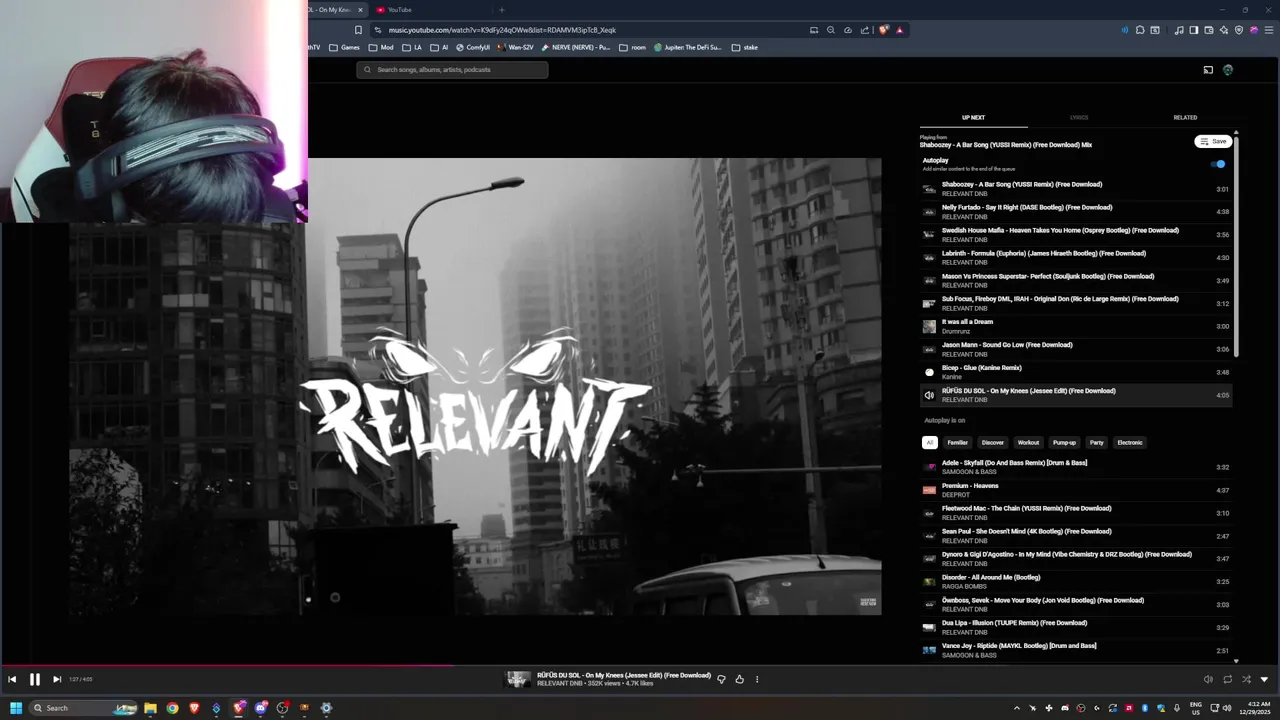Select the Party filter chip

(x=1097, y=442)
